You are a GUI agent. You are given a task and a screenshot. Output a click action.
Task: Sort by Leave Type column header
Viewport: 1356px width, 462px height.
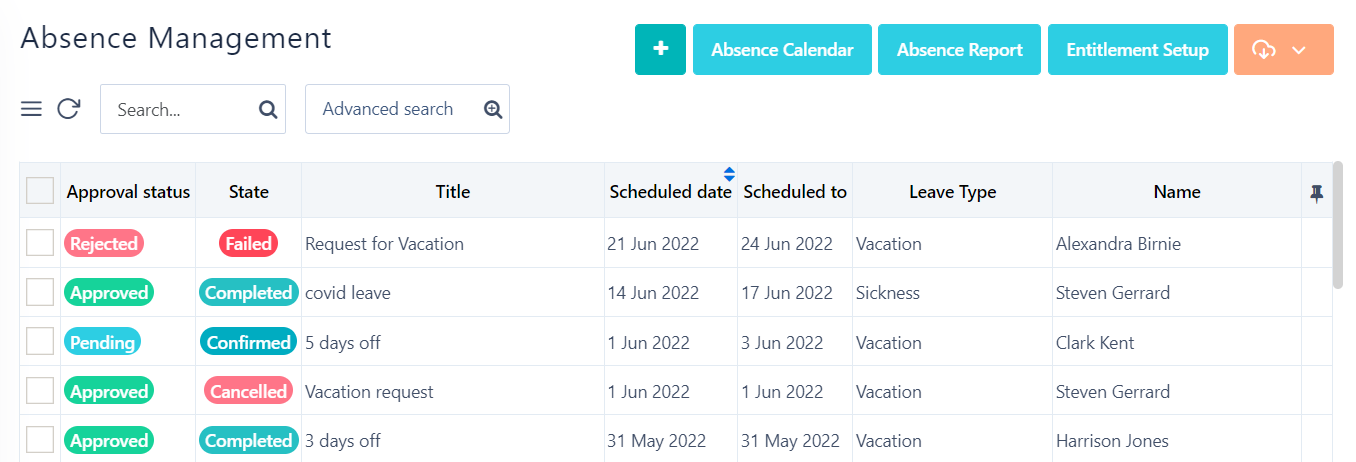[x=952, y=192]
